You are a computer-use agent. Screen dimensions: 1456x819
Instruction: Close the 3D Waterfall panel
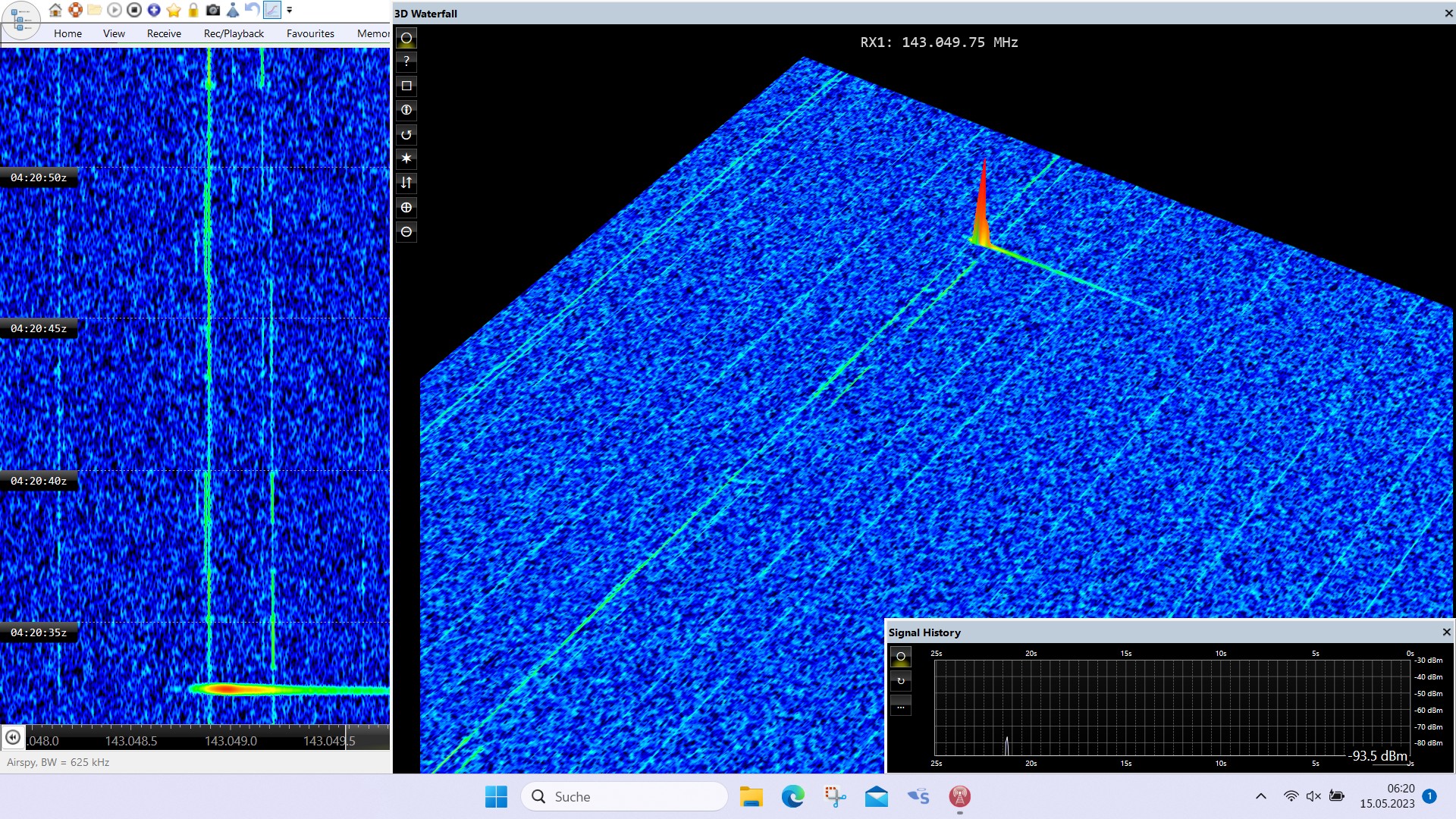pos(1448,13)
